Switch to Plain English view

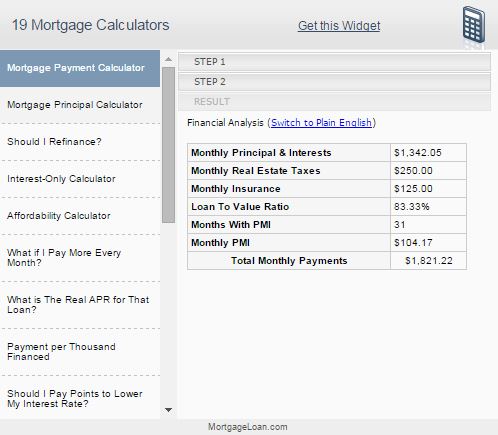pyautogui.click(x=321, y=123)
